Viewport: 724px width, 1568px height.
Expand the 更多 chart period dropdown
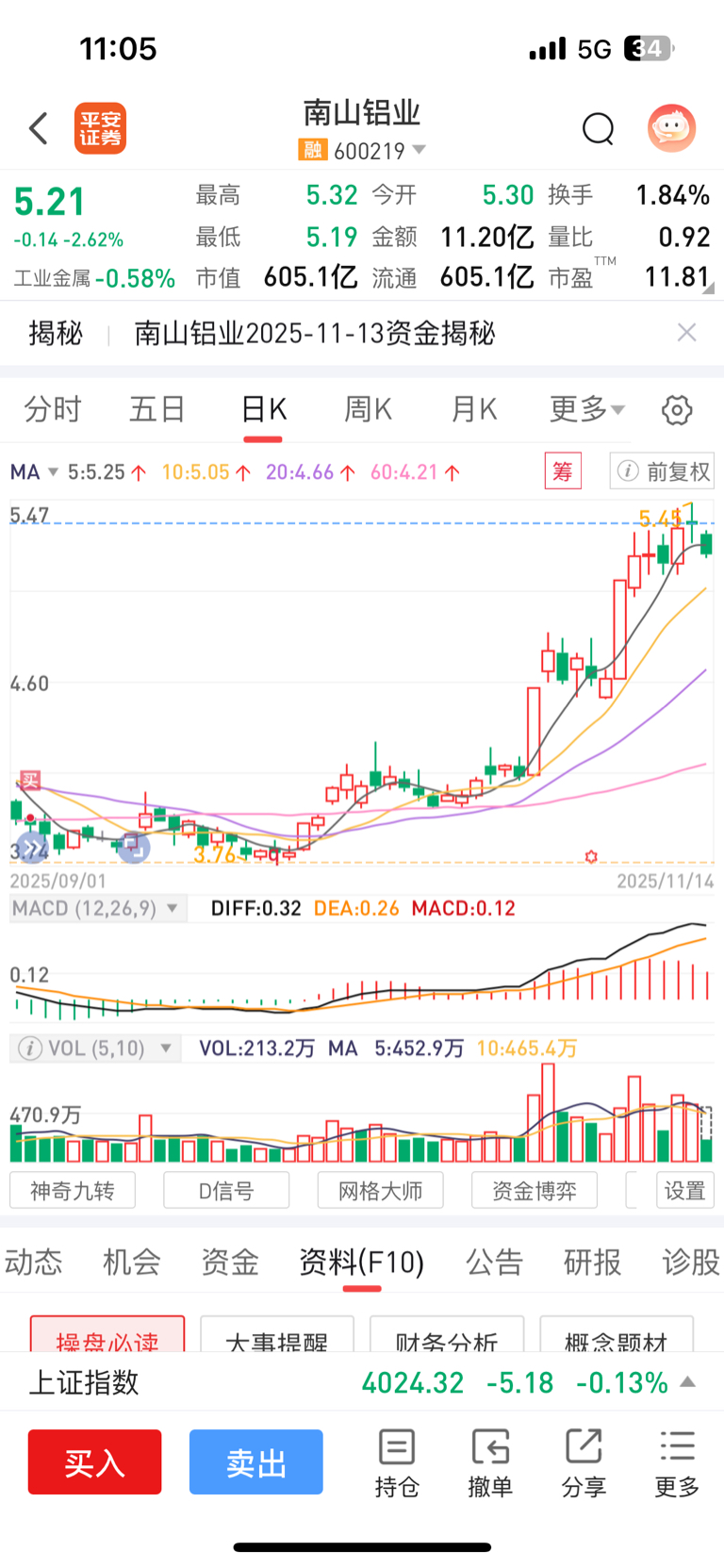click(x=587, y=409)
